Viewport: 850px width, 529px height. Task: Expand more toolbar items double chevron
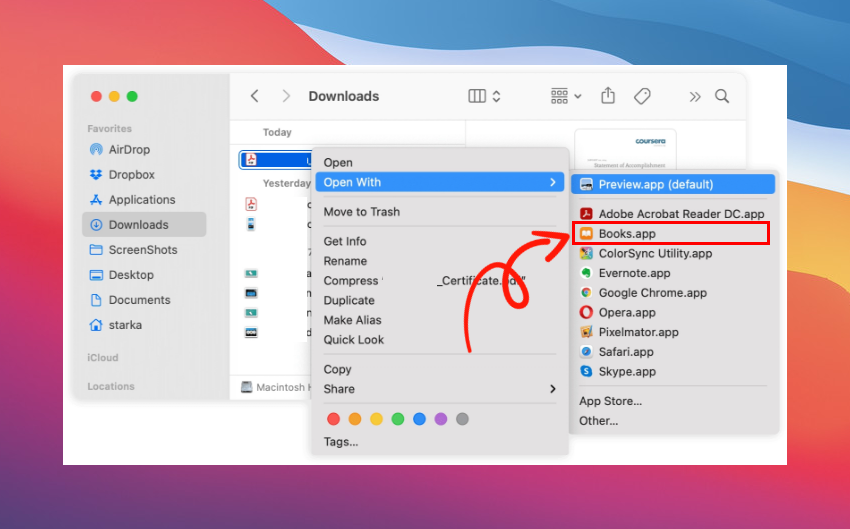click(x=694, y=97)
